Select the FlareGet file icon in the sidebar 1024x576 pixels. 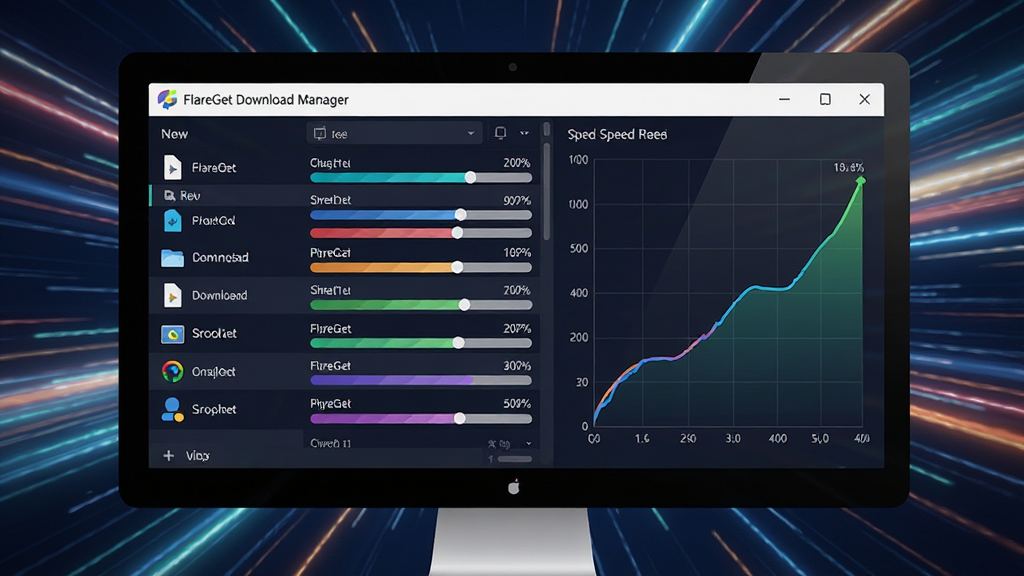(172, 167)
